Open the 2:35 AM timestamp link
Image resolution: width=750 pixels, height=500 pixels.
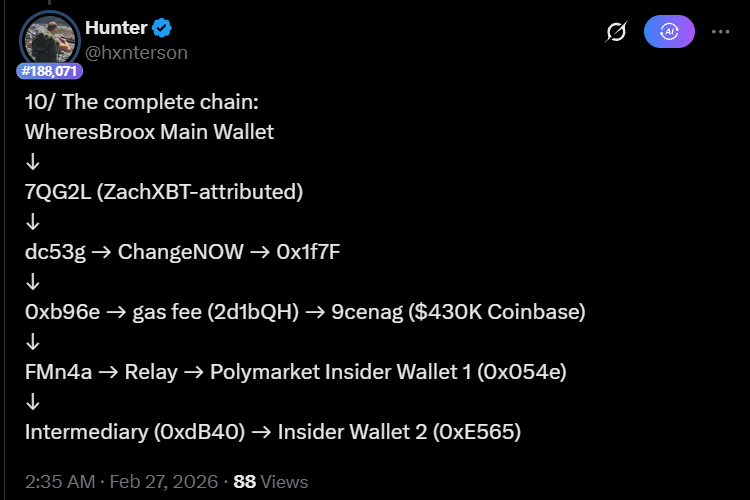tap(58, 481)
